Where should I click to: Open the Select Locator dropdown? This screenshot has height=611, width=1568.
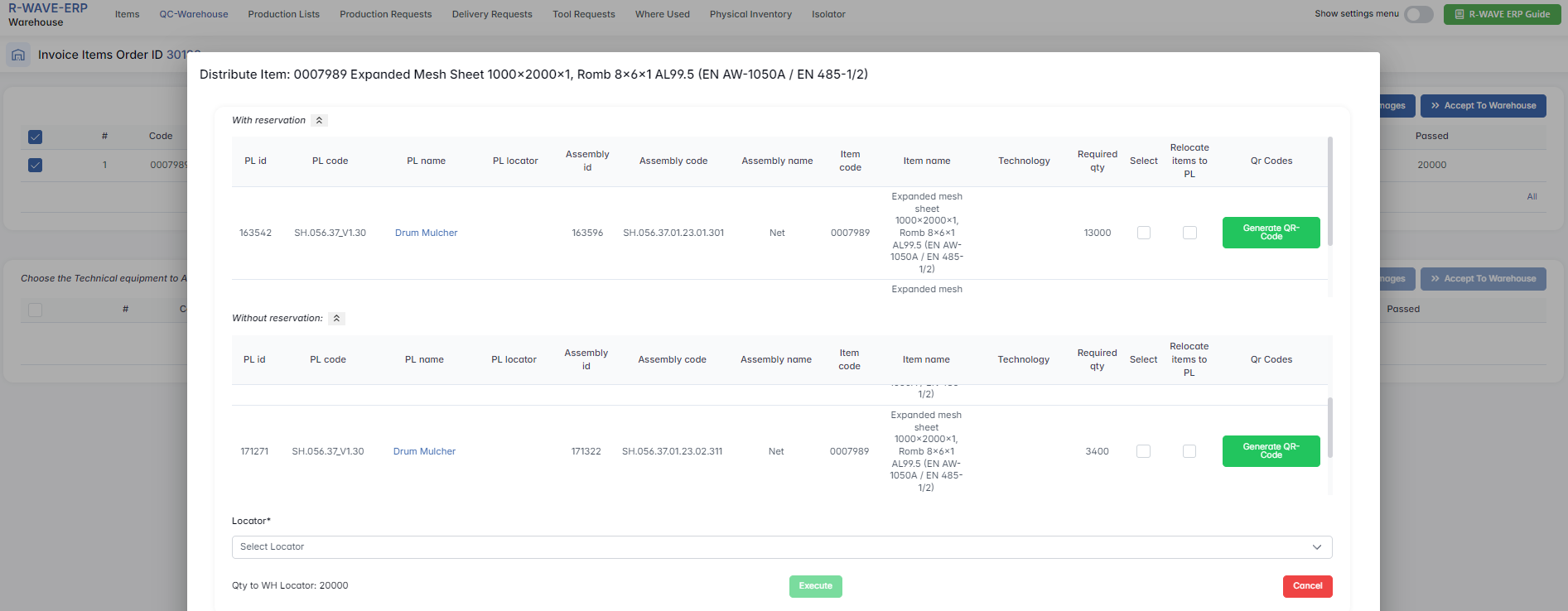pos(781,547)
